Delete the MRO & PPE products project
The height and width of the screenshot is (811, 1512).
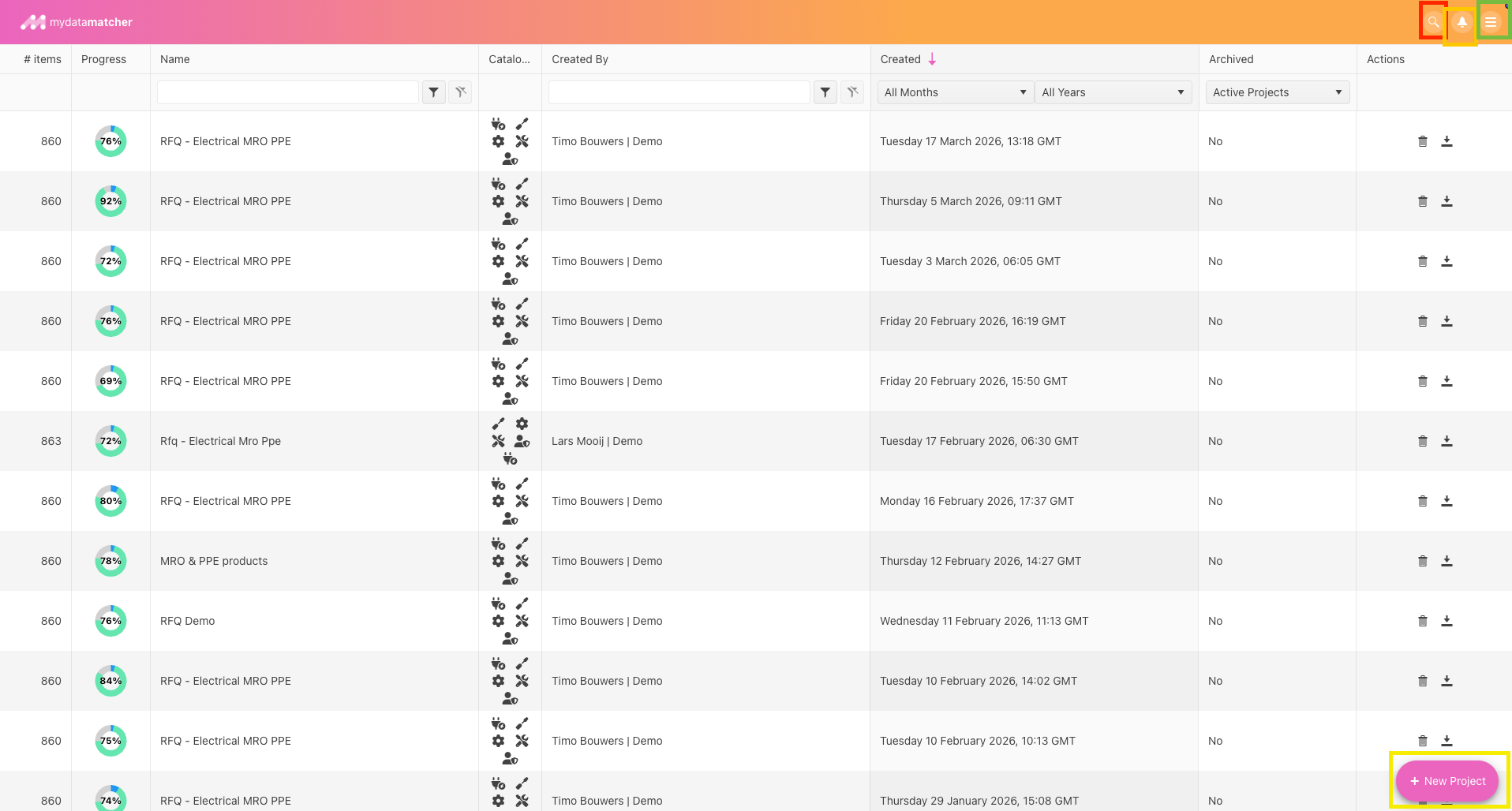(x=1423, y=561)
